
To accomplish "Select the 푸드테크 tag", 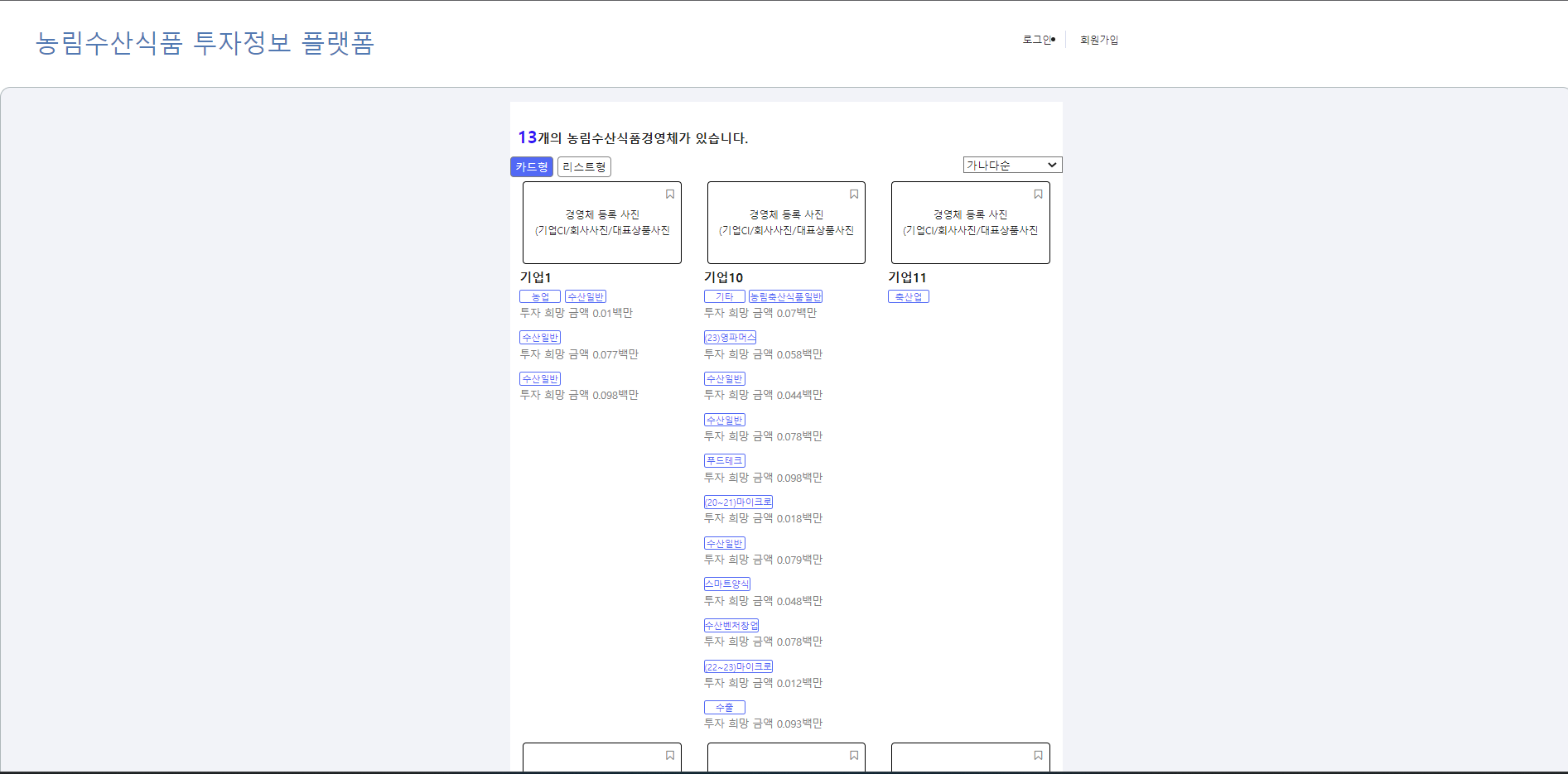I will [724, 460].
